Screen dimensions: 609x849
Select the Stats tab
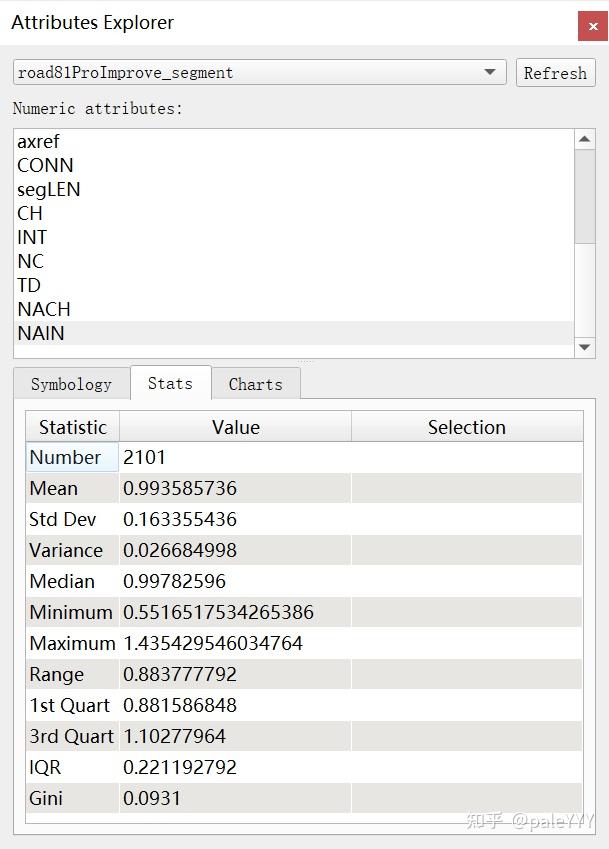[170, 382]
